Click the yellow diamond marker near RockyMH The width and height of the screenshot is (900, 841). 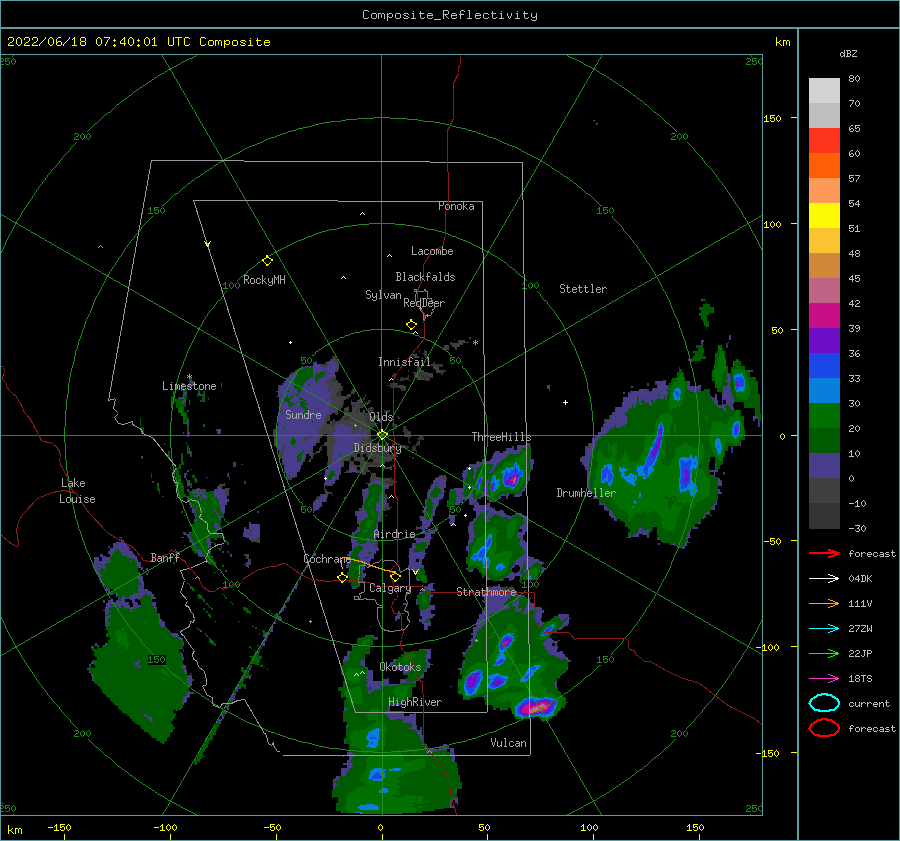(x=267, y=261)
